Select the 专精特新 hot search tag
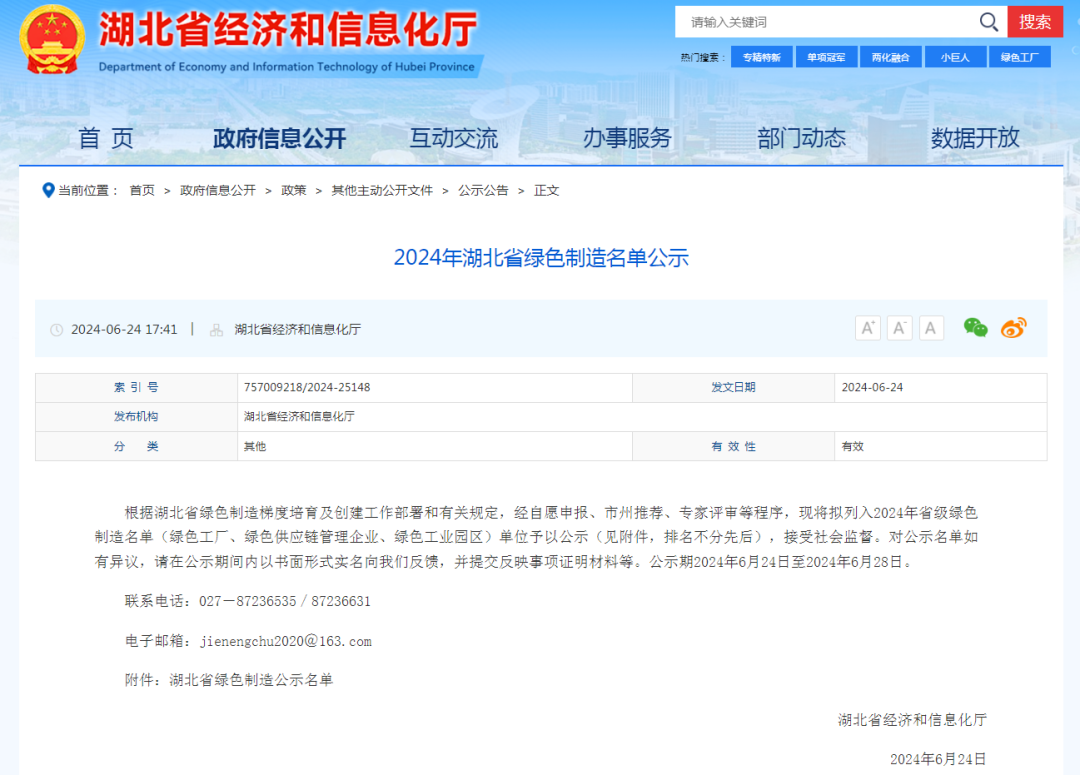Image resolution: width=1080 pixels, height=775 pixels. (761, 56)
